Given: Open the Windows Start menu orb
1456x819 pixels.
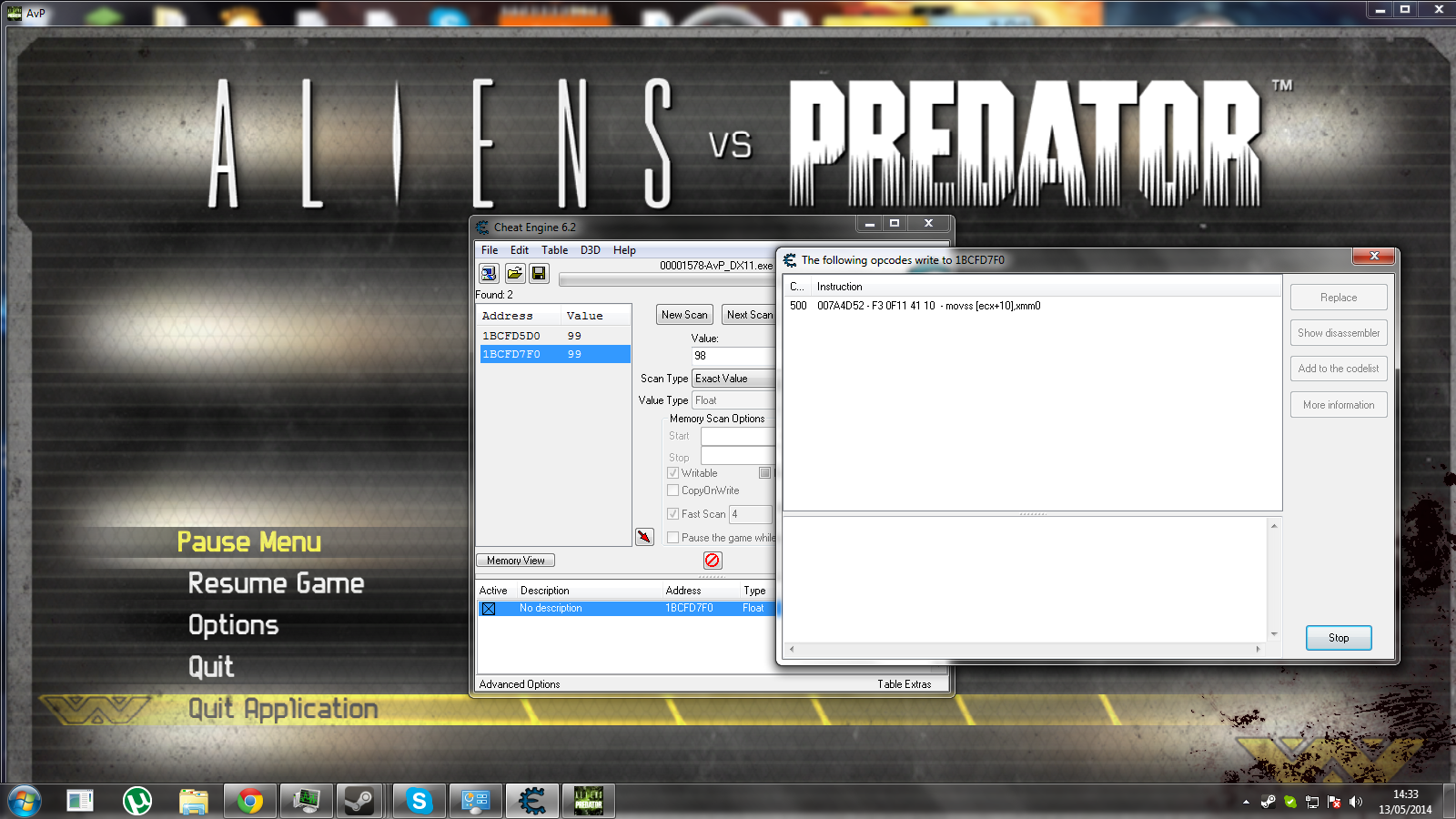Looking at the screenshot, I should (x=25, y=801).
